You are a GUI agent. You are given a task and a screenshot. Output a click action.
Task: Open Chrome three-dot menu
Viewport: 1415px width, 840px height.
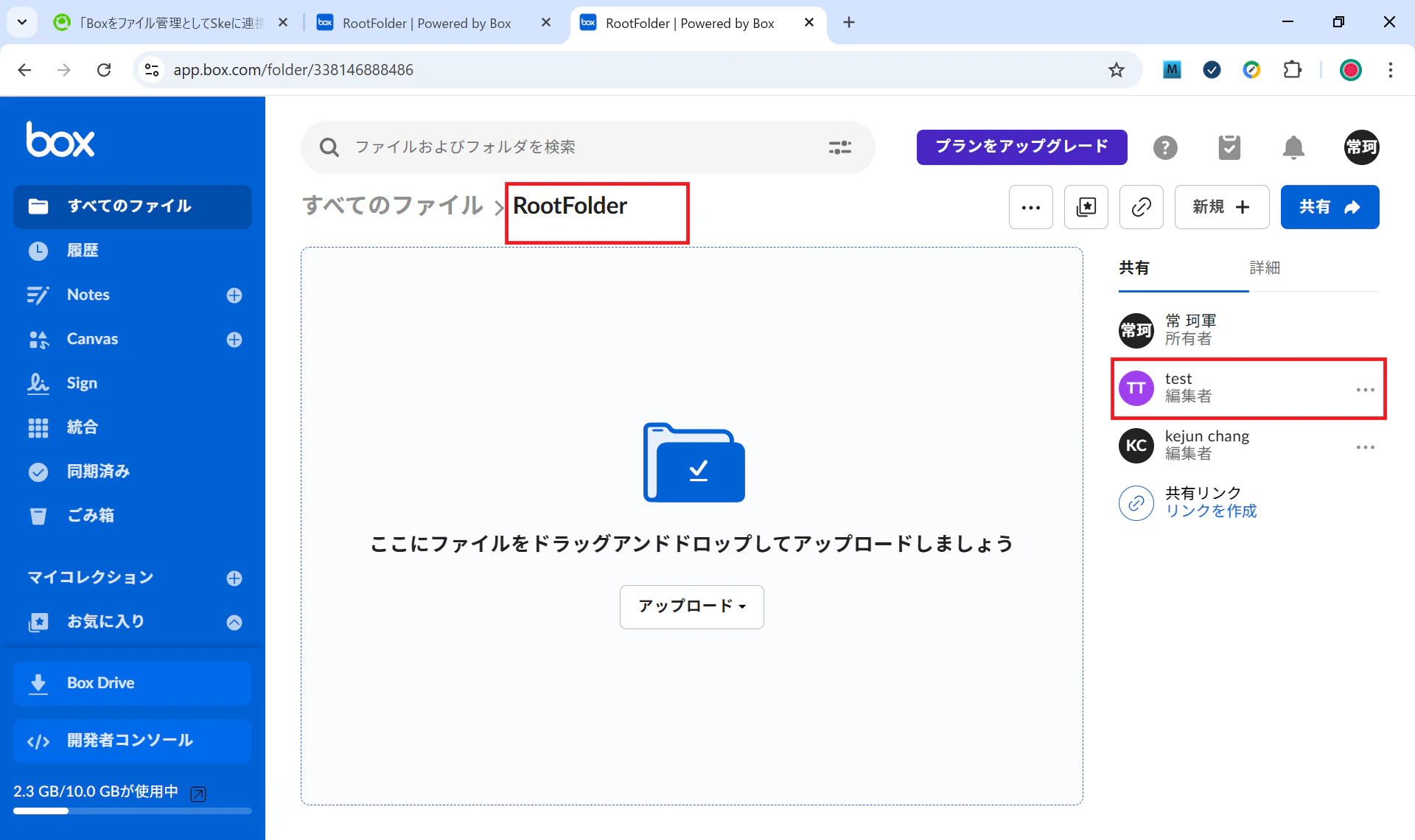tap(1391, 70)
